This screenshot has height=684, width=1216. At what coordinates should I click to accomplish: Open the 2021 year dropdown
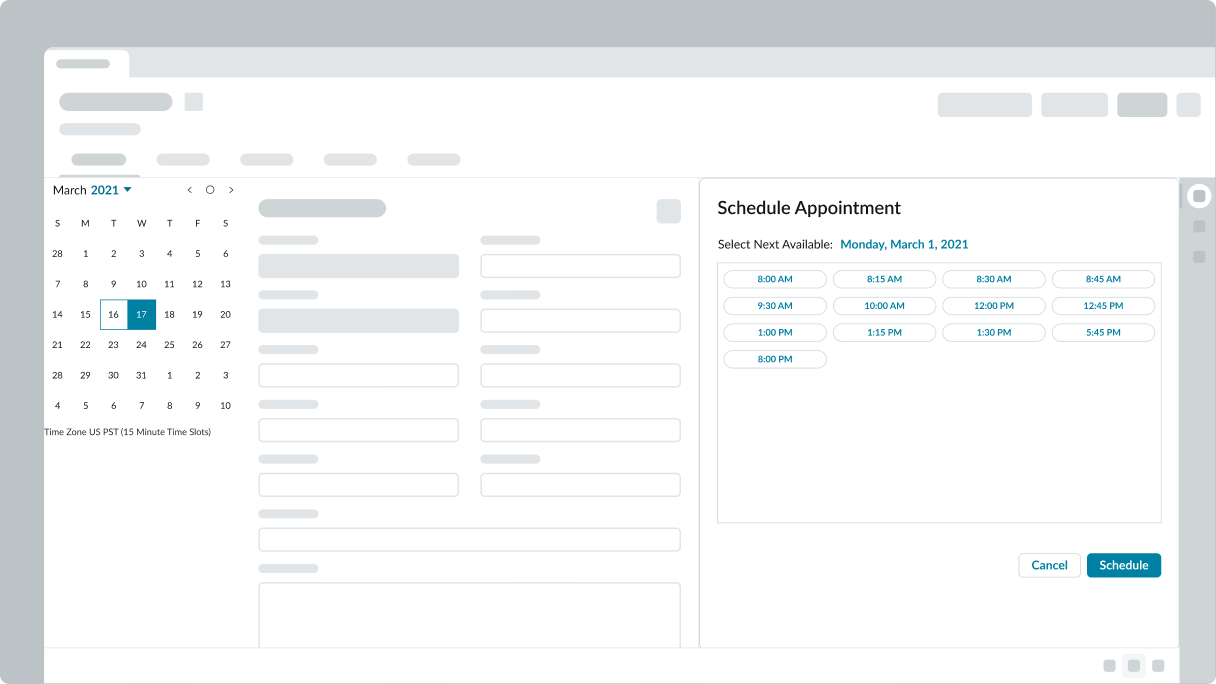tap(111, 190)
